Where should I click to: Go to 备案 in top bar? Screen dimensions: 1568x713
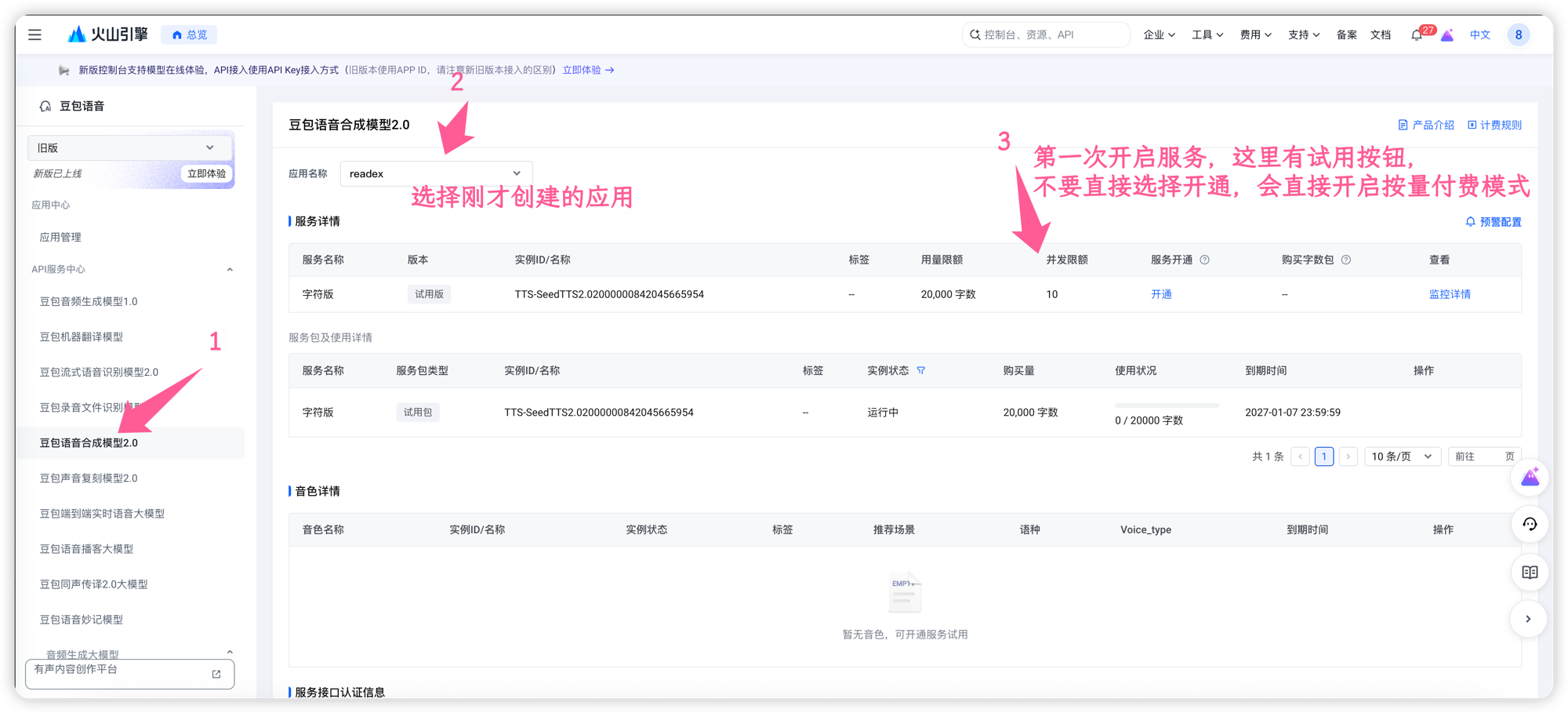(x=1347, y=35)
